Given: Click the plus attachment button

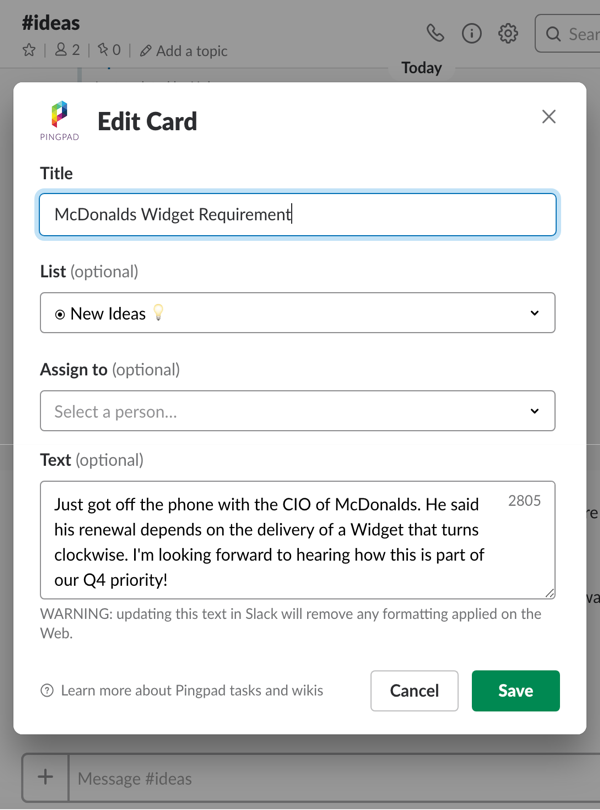Looking at the screenshot, I should (45, 777).
